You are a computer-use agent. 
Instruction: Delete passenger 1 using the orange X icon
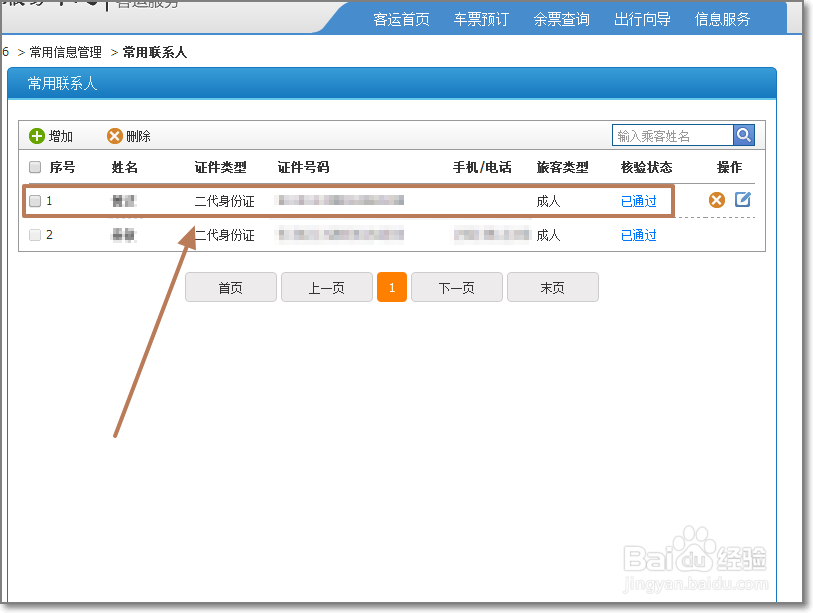click(x=717, y=199)
